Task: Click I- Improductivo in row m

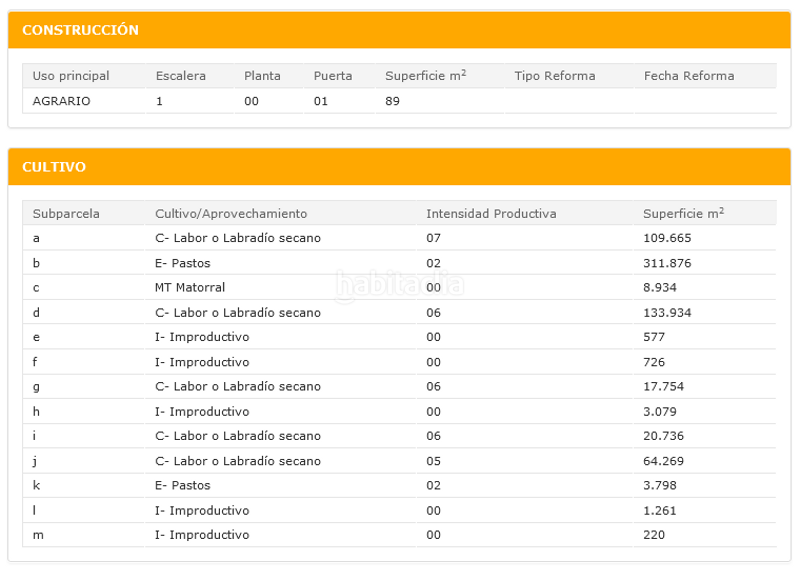Action: [x=202, y=535]
